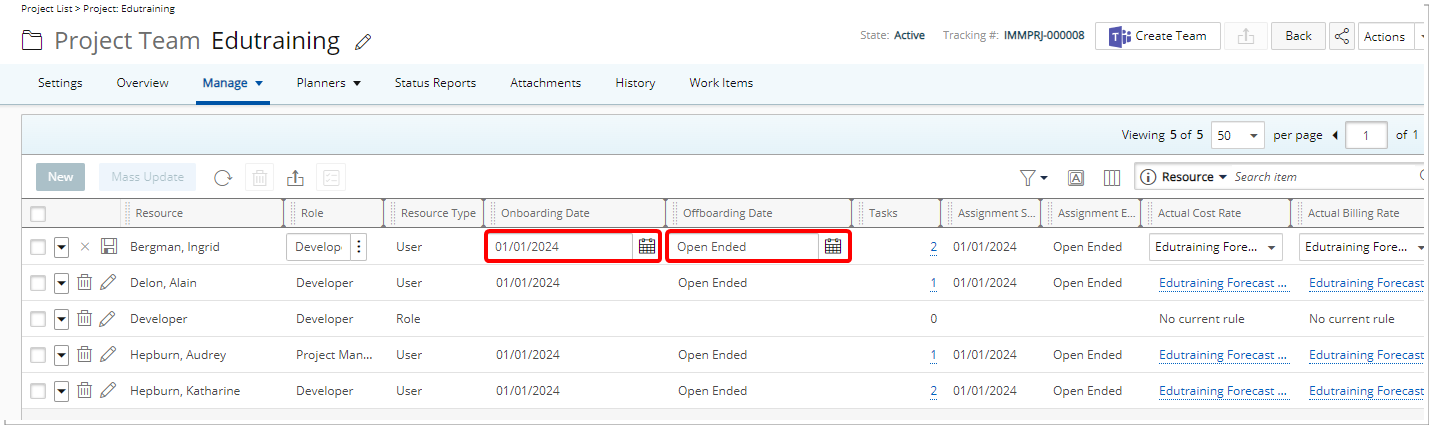Edit project name with the pencil icon
Screen dimensions: 1429x425
363,42
